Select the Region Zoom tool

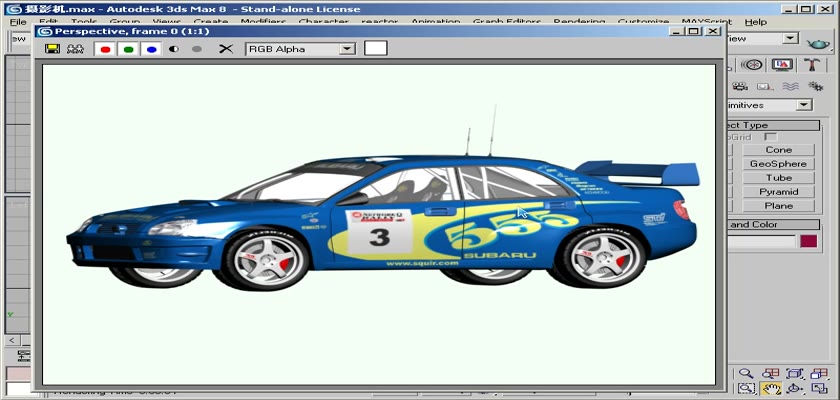(x=746, y=389)
